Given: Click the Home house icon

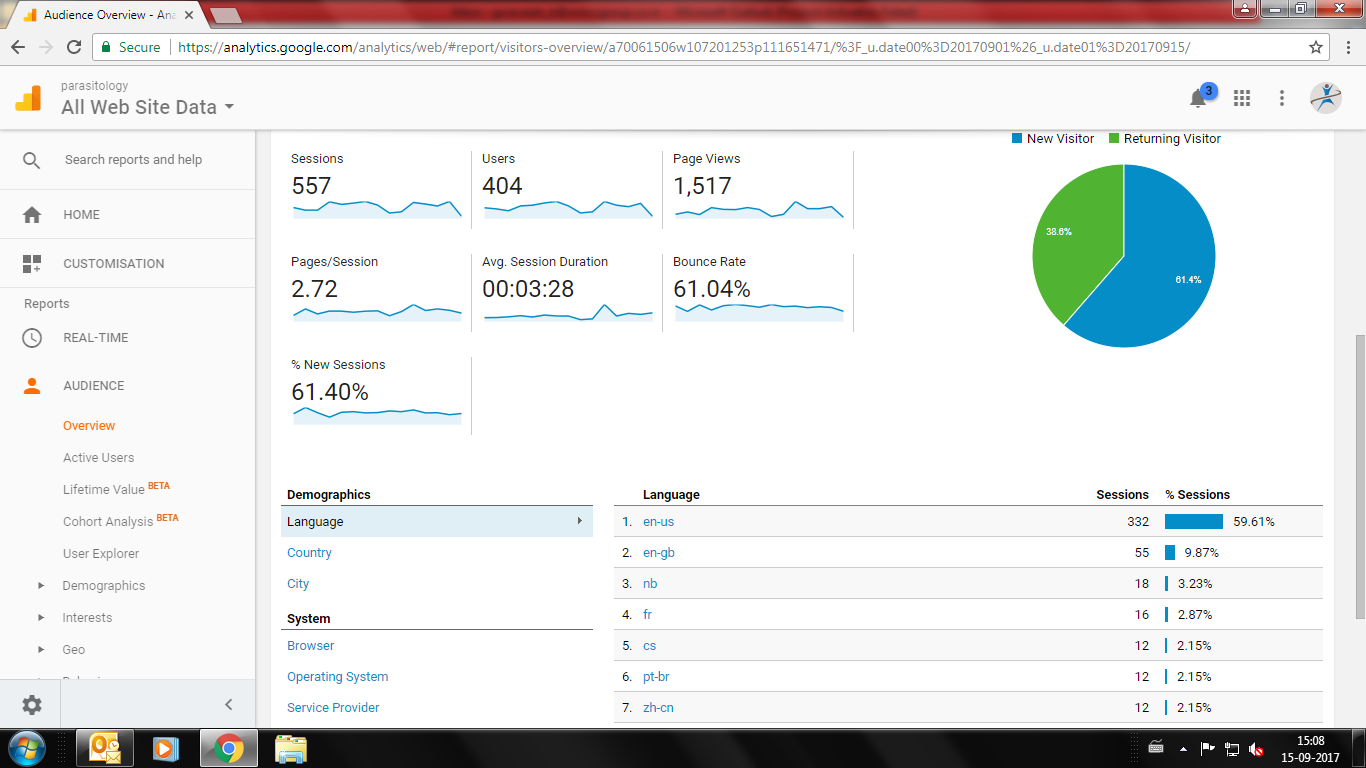Looking at the screenshot, I should (x=32, y=215).
